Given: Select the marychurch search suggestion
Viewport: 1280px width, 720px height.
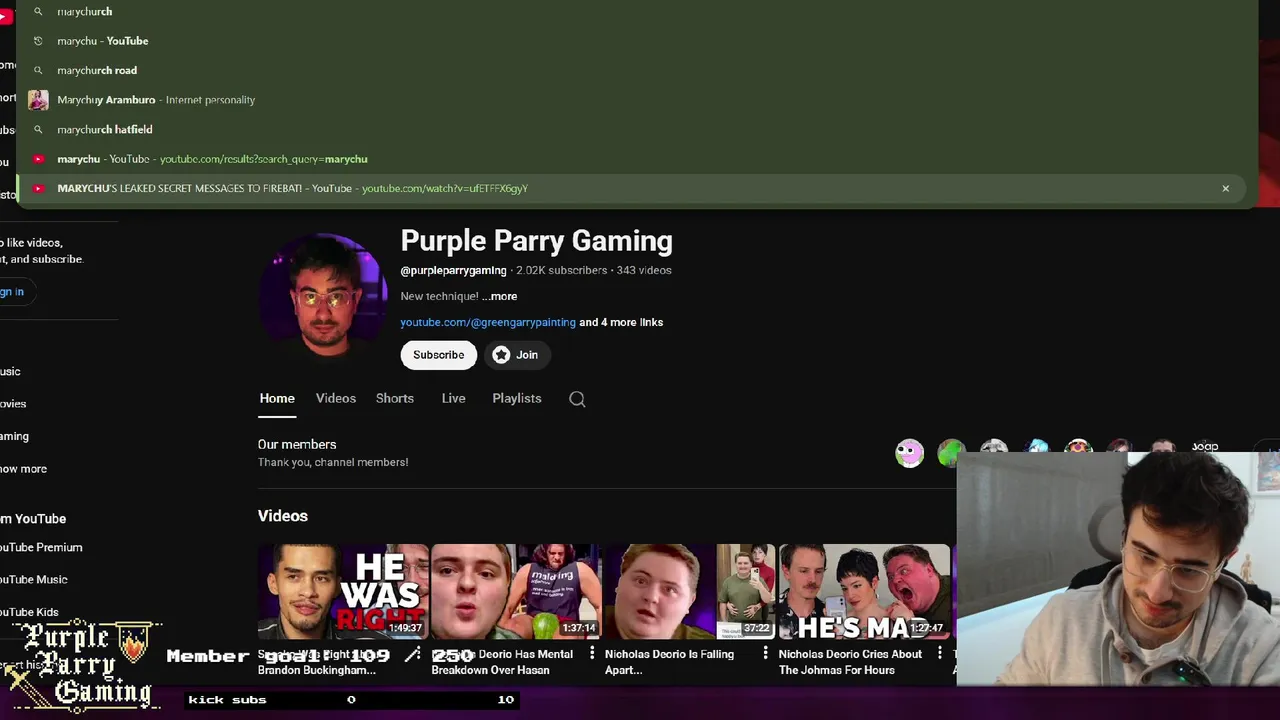Looking at the screenshot, I should pyautogui.click(x=636, y=11).
